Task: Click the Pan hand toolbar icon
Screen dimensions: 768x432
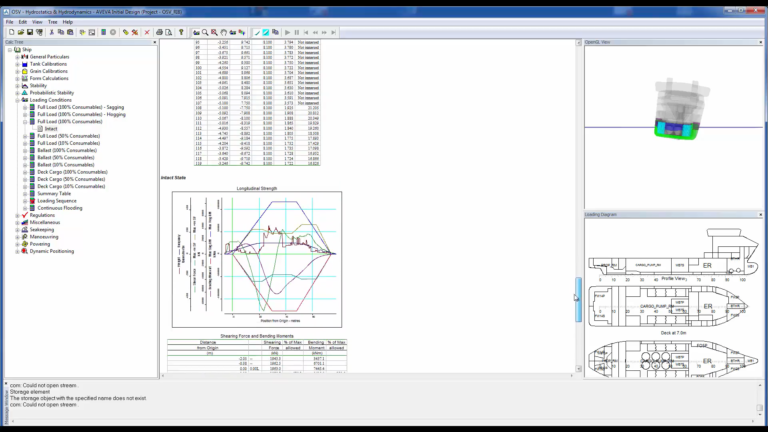Action: pyautogui.click(x=223, y=32)
